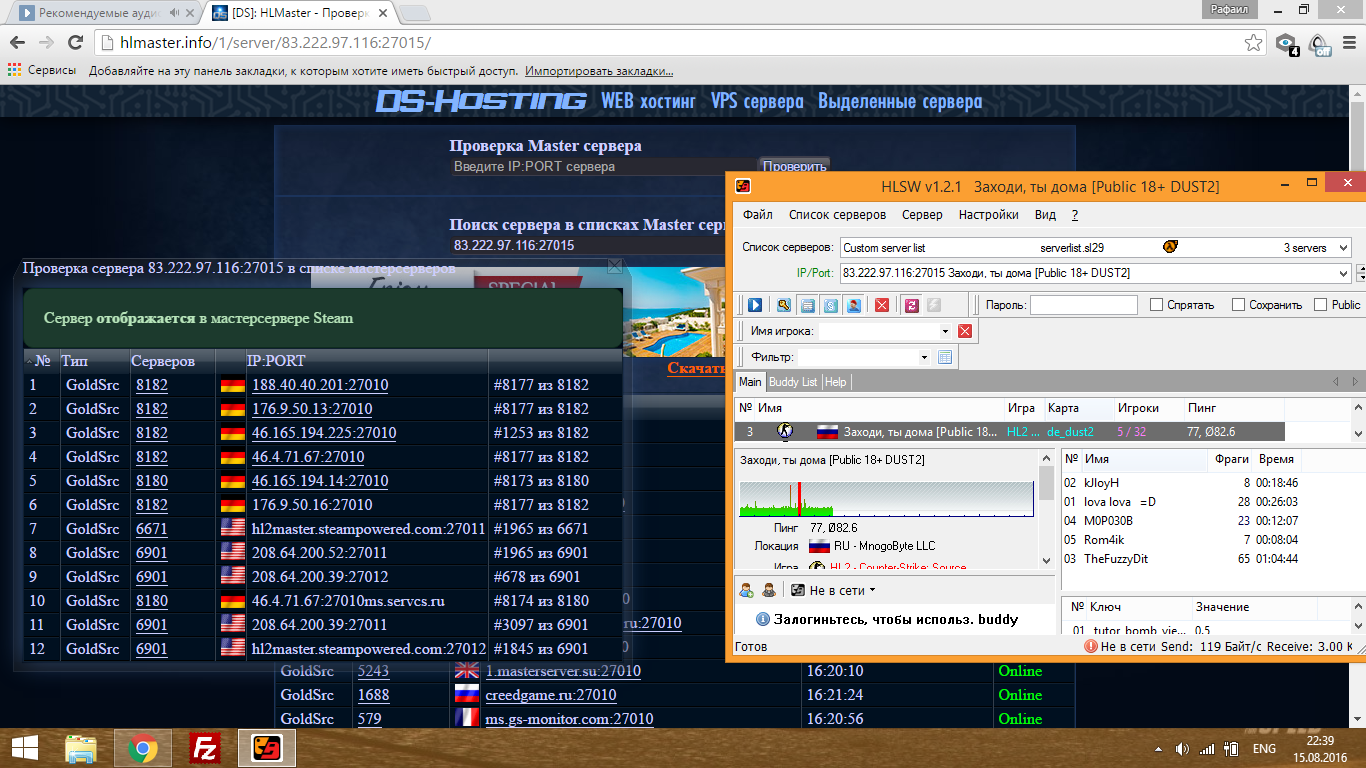The image size is (1366, 768).
Task: Click the ENG language indicator in taskbar
Action: (1264, 748)
